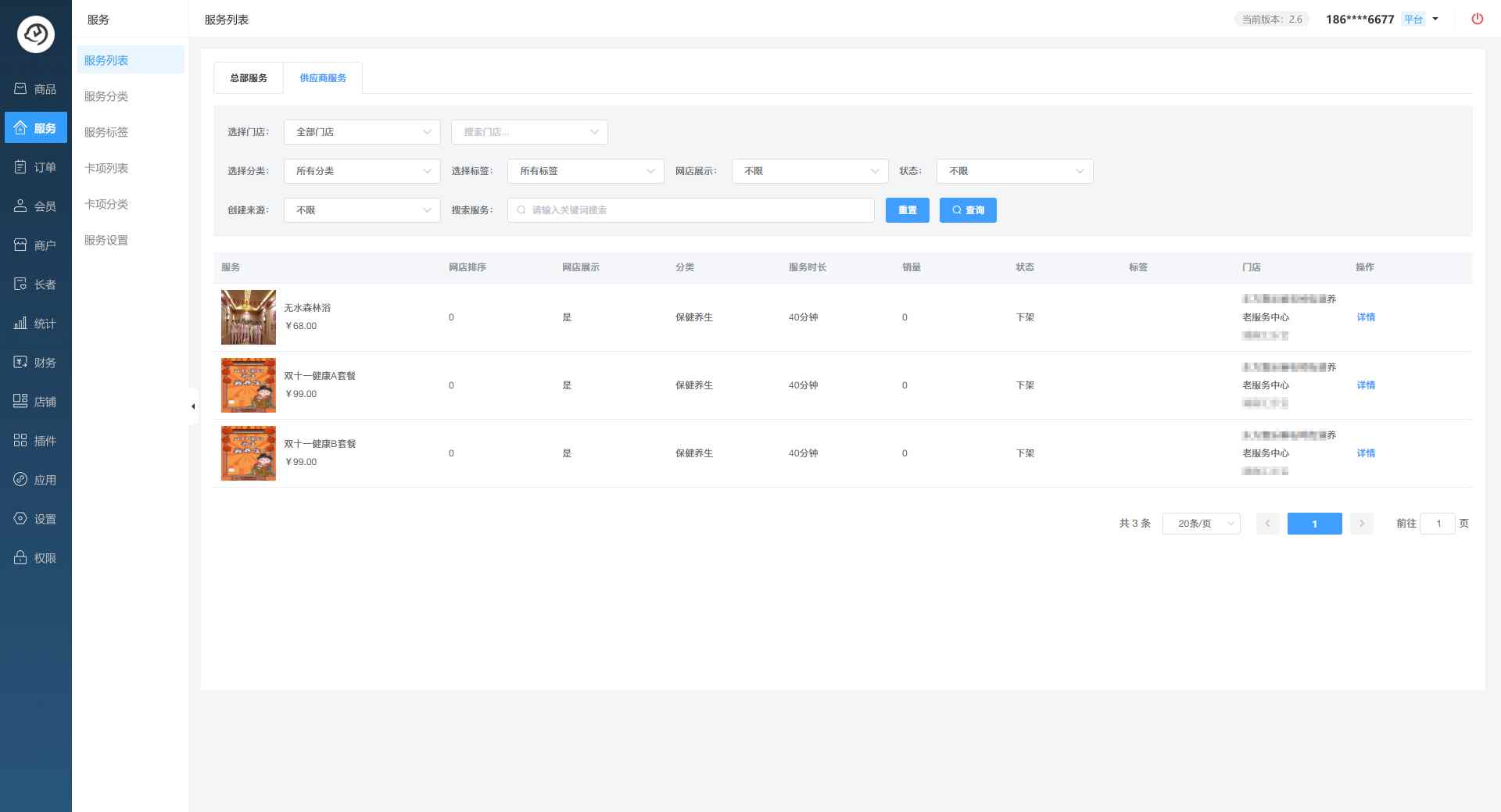This screenshot has height=812, width=1501.
Task: Click the 查询 search button
Action: tap(968, 210)
